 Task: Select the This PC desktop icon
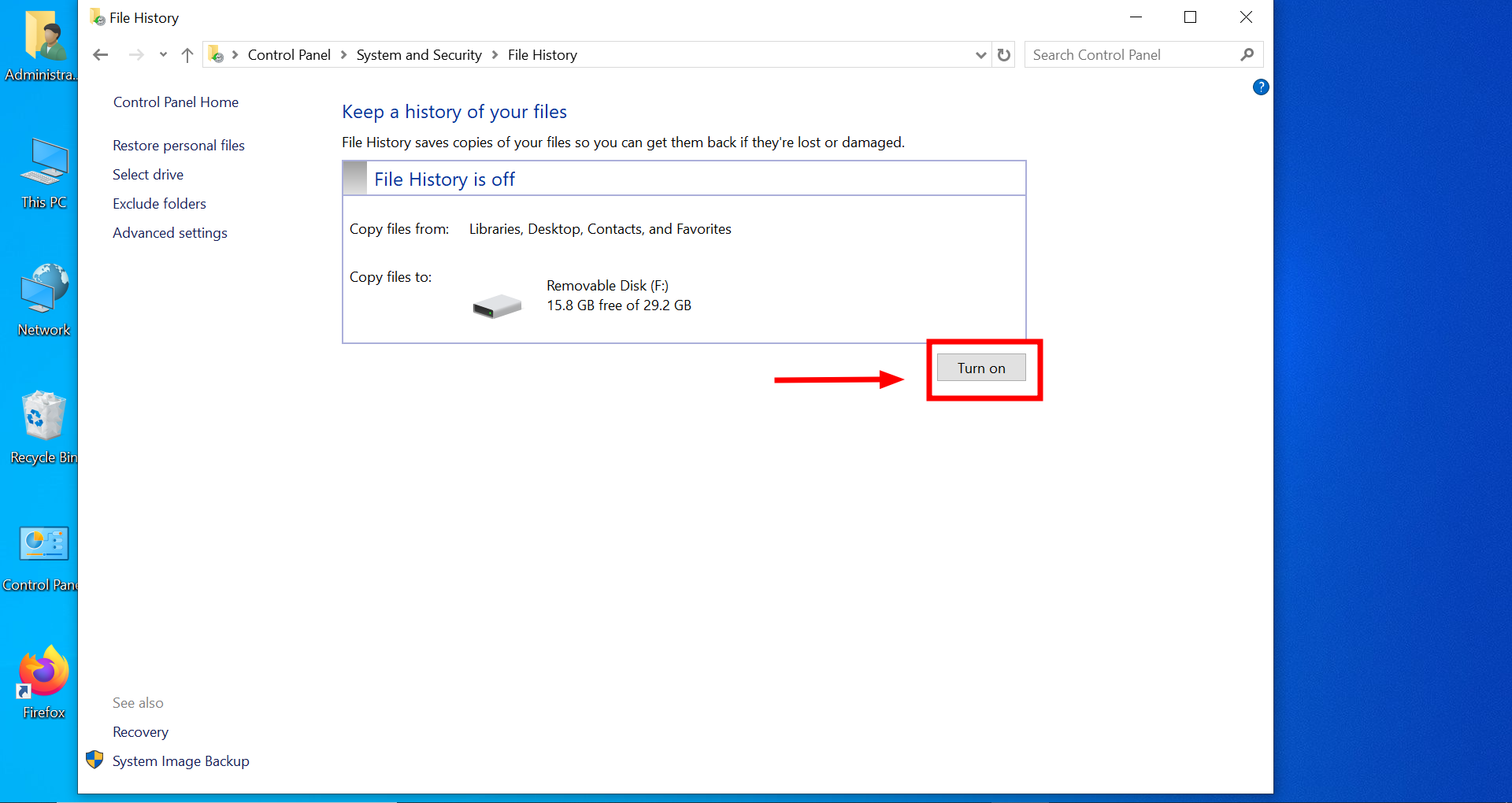(44, 174)
